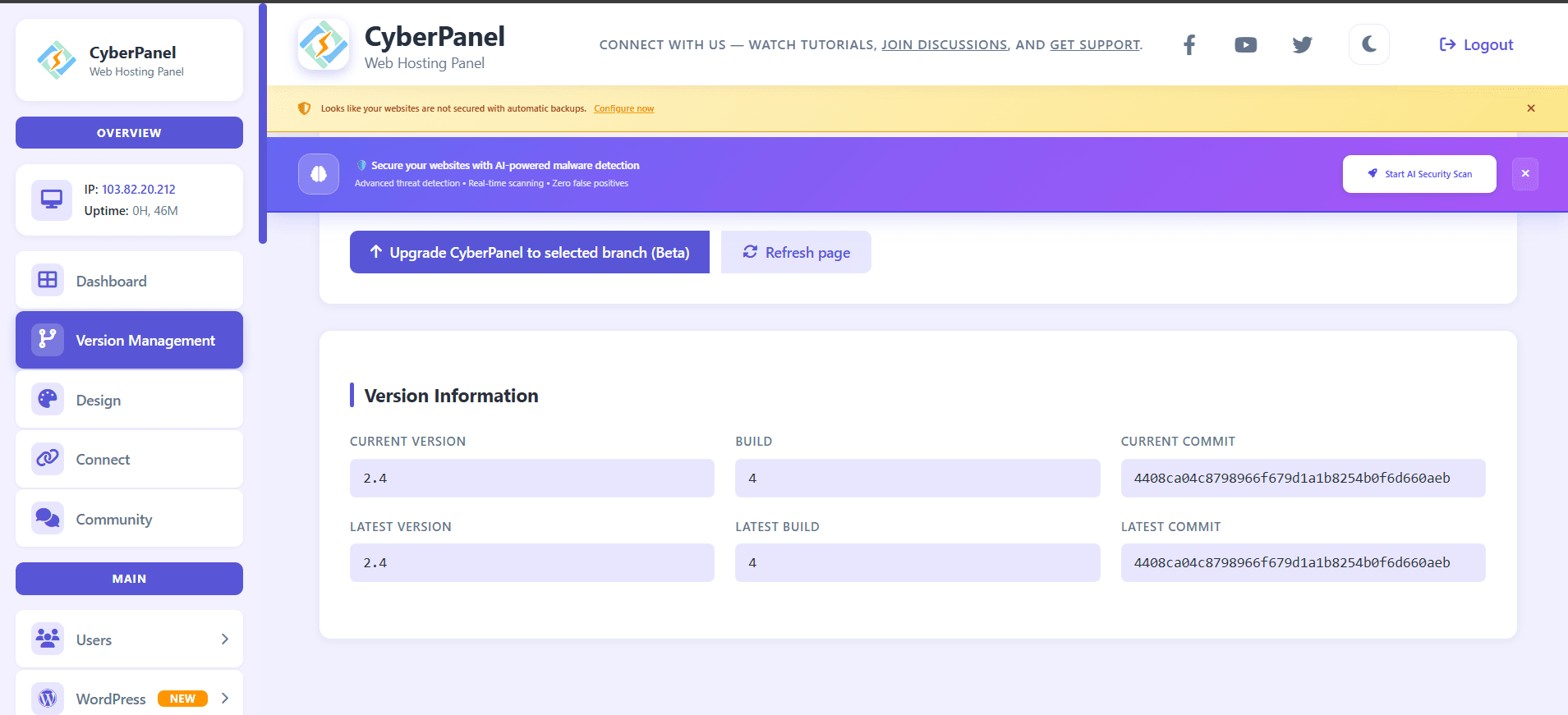Image resolution: width=1568 pixels, height=715 pixels.
Task: Follow the Configure now backup link
Action: 623,108
